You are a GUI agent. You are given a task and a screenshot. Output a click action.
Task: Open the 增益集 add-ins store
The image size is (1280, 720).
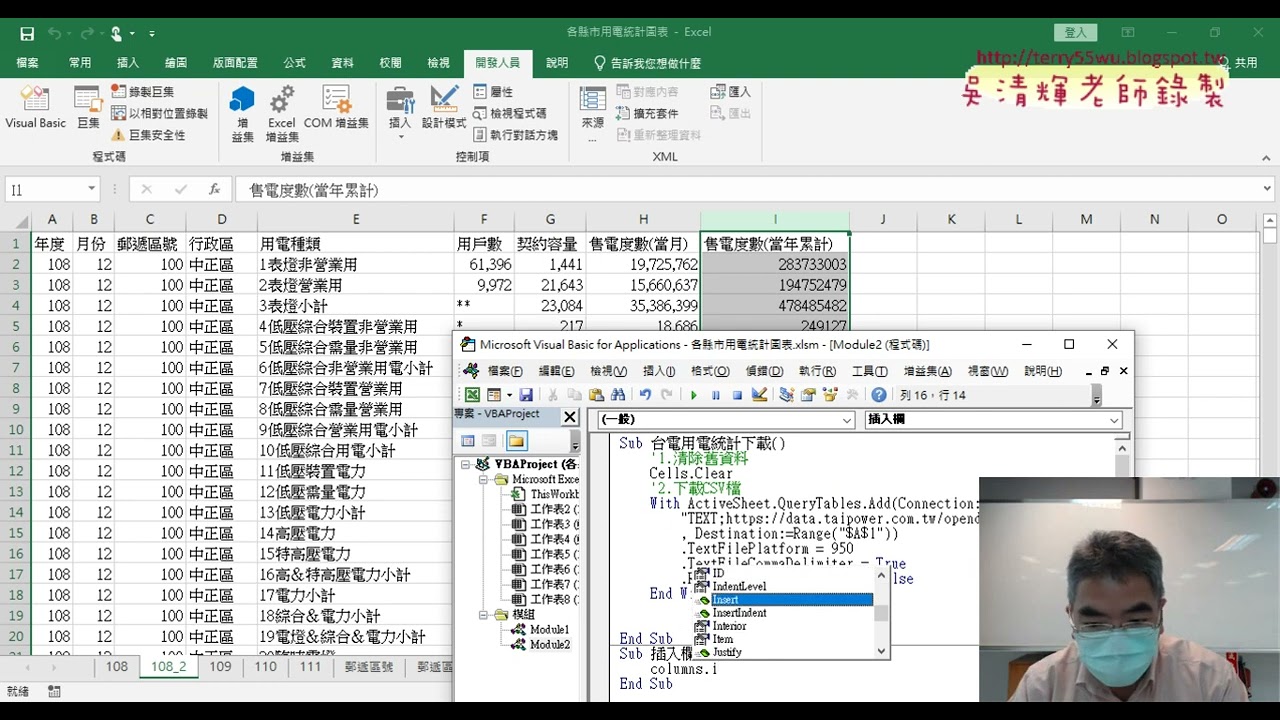(242, 113)
